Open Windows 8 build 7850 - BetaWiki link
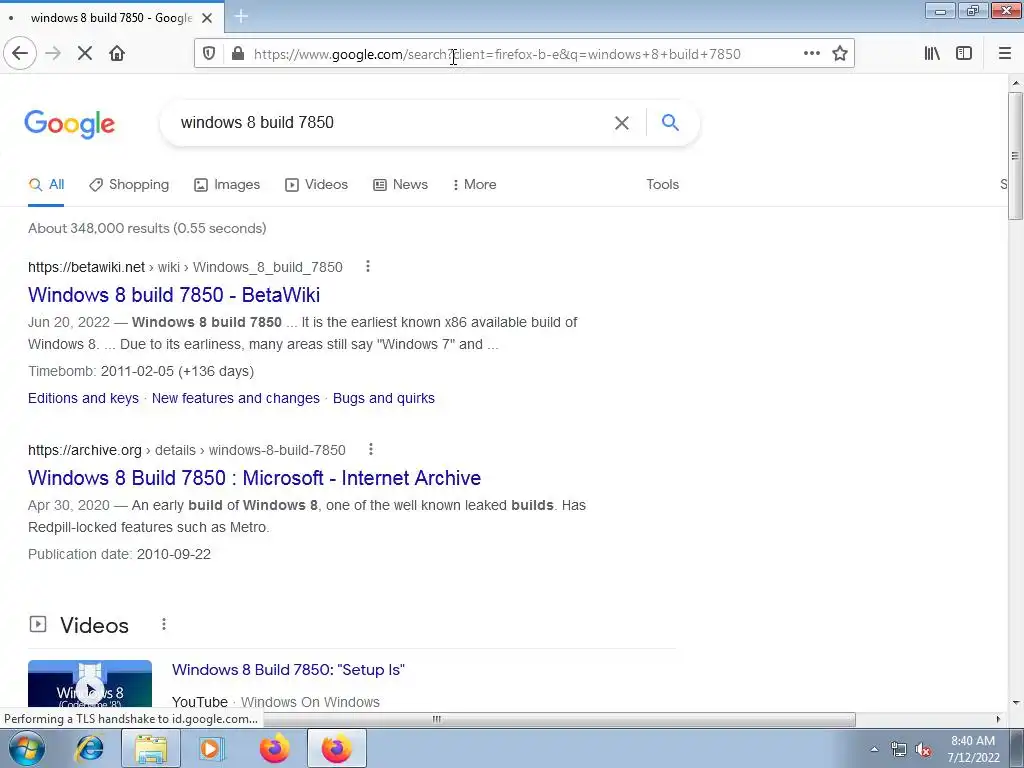The height and width of the screenshot is (768, 1024). click(174, 295)
